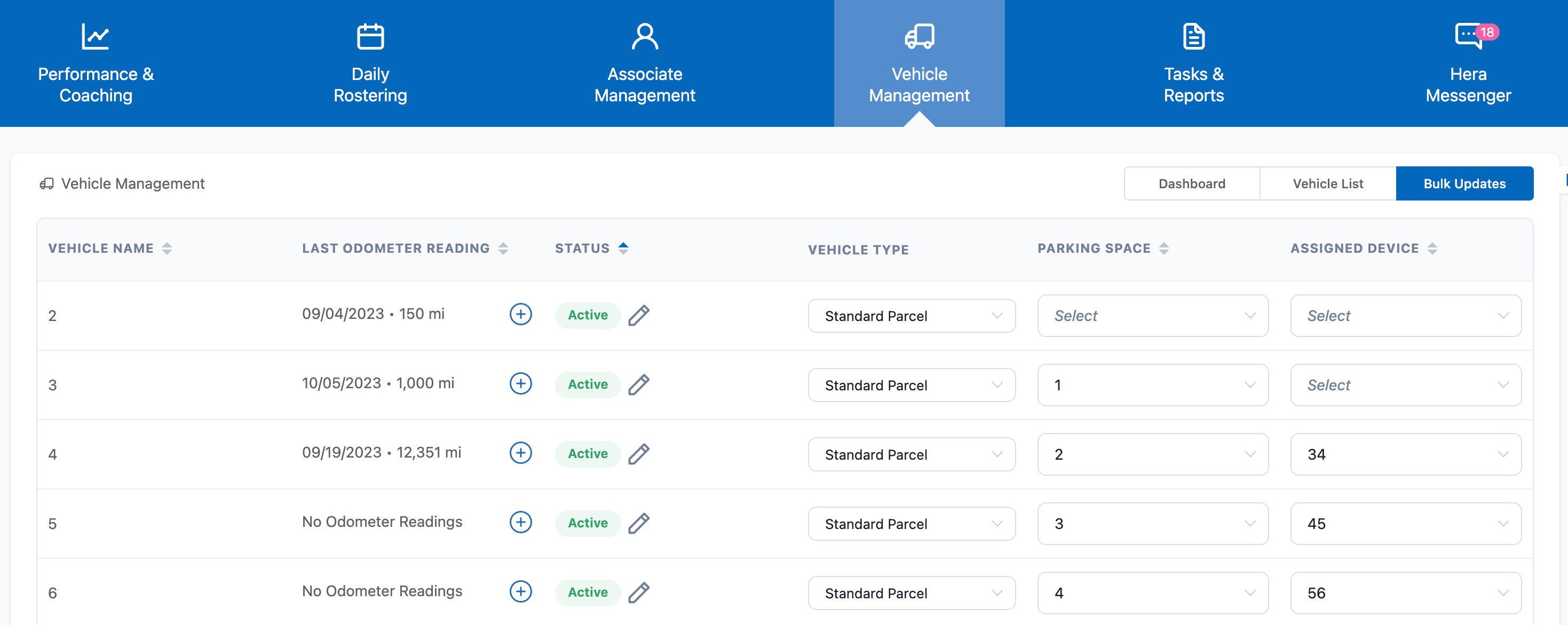
Task: Add odometer reading for vehicle 2
Action: pos(520,314)
